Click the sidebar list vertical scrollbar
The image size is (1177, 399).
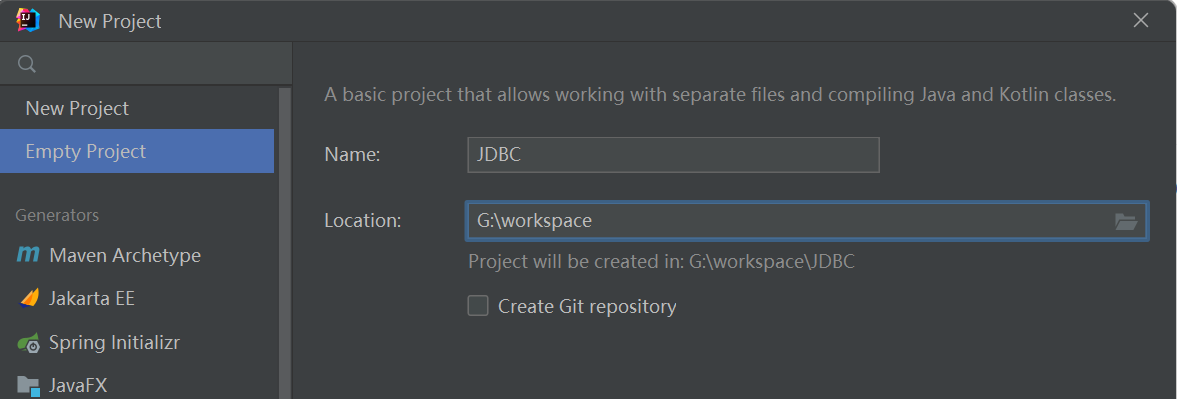point(284,243)
